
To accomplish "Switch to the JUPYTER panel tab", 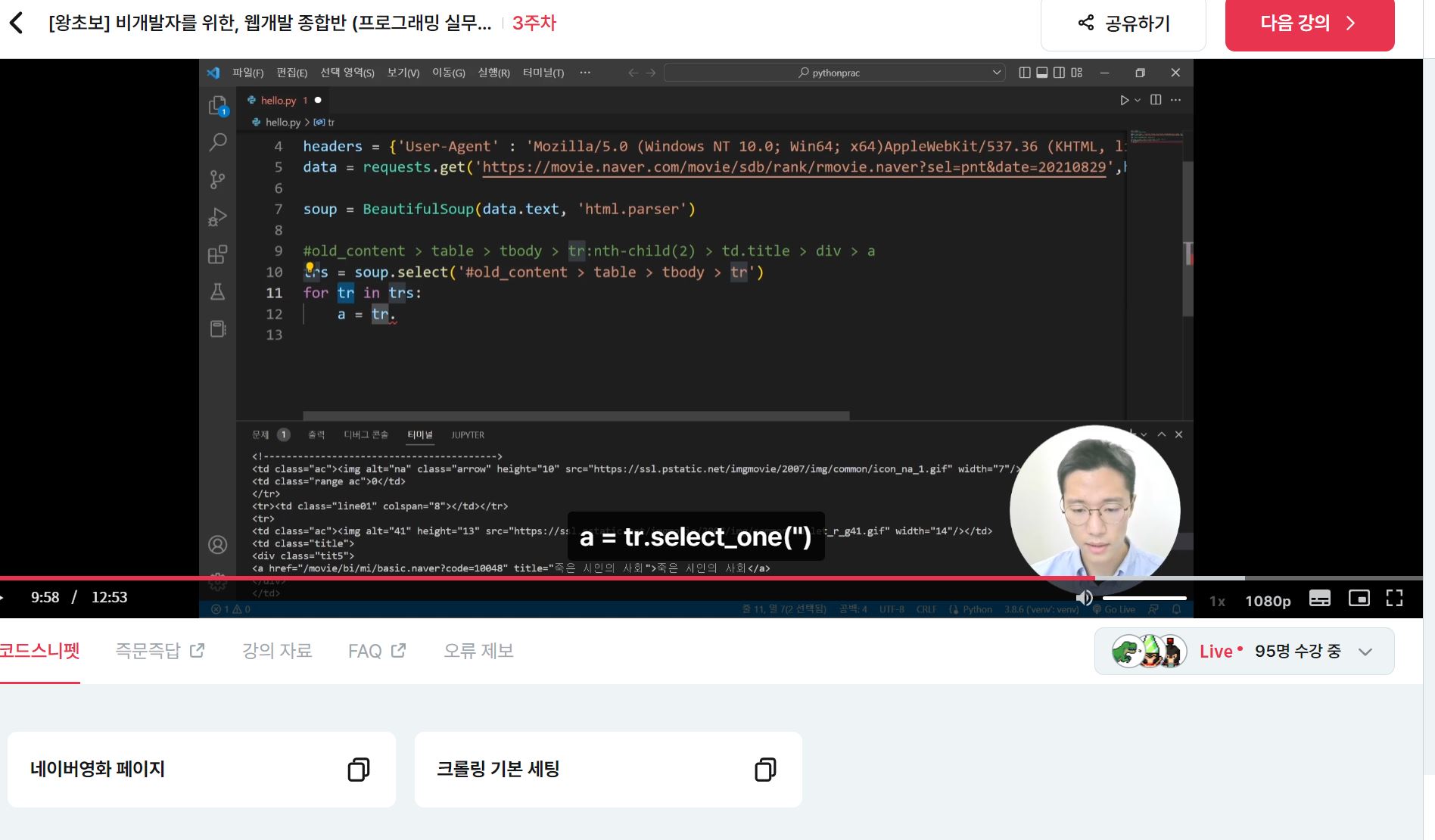I will tap(468, 434).
